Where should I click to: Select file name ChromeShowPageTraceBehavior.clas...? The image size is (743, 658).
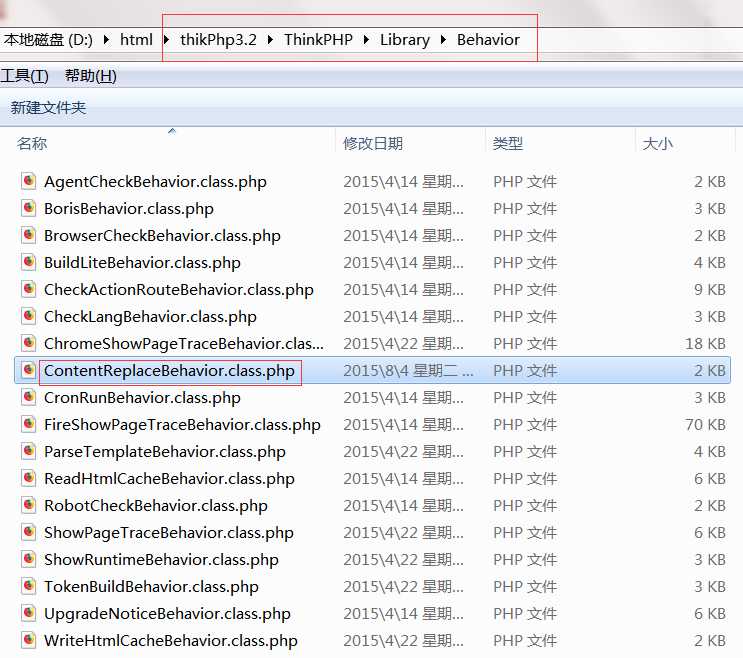click(184, 343)
